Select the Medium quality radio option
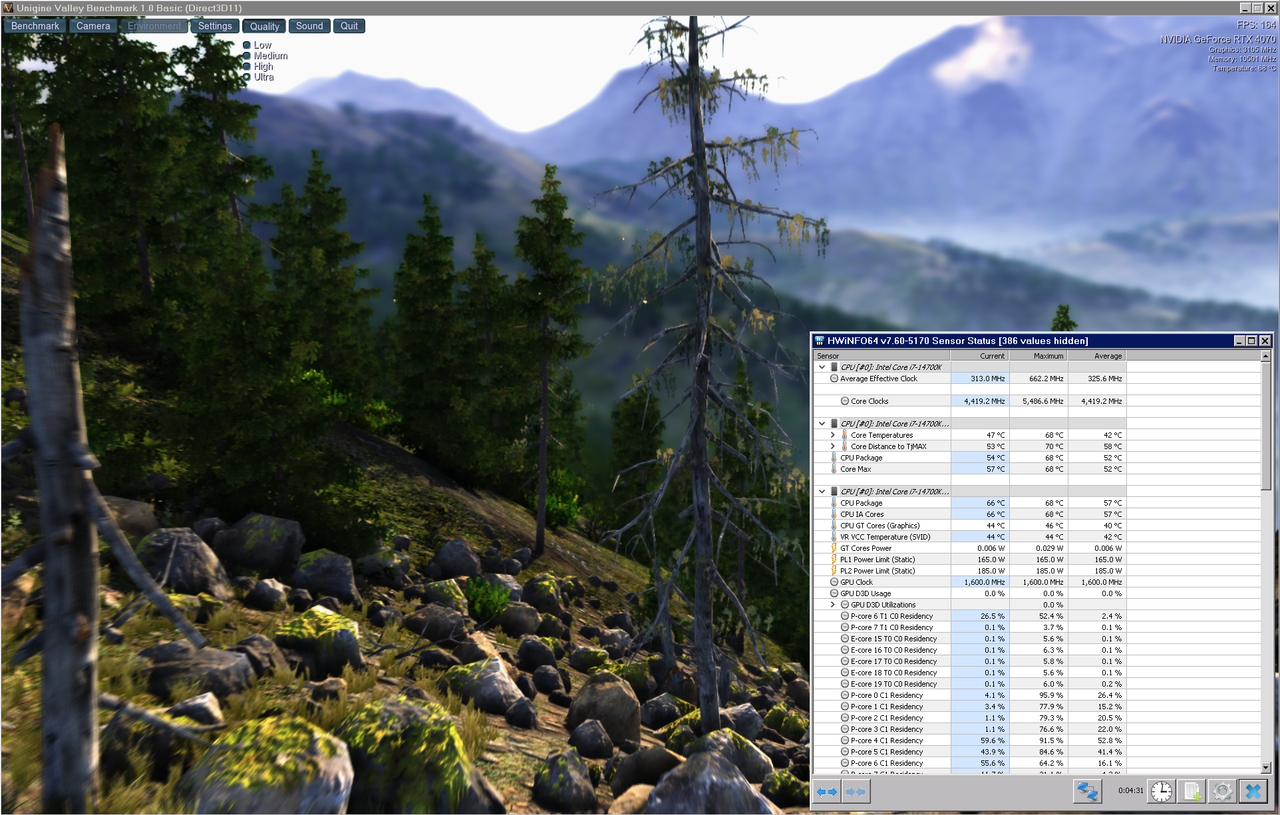This screenshot has width=1280, height=815. tap(247, 56)
